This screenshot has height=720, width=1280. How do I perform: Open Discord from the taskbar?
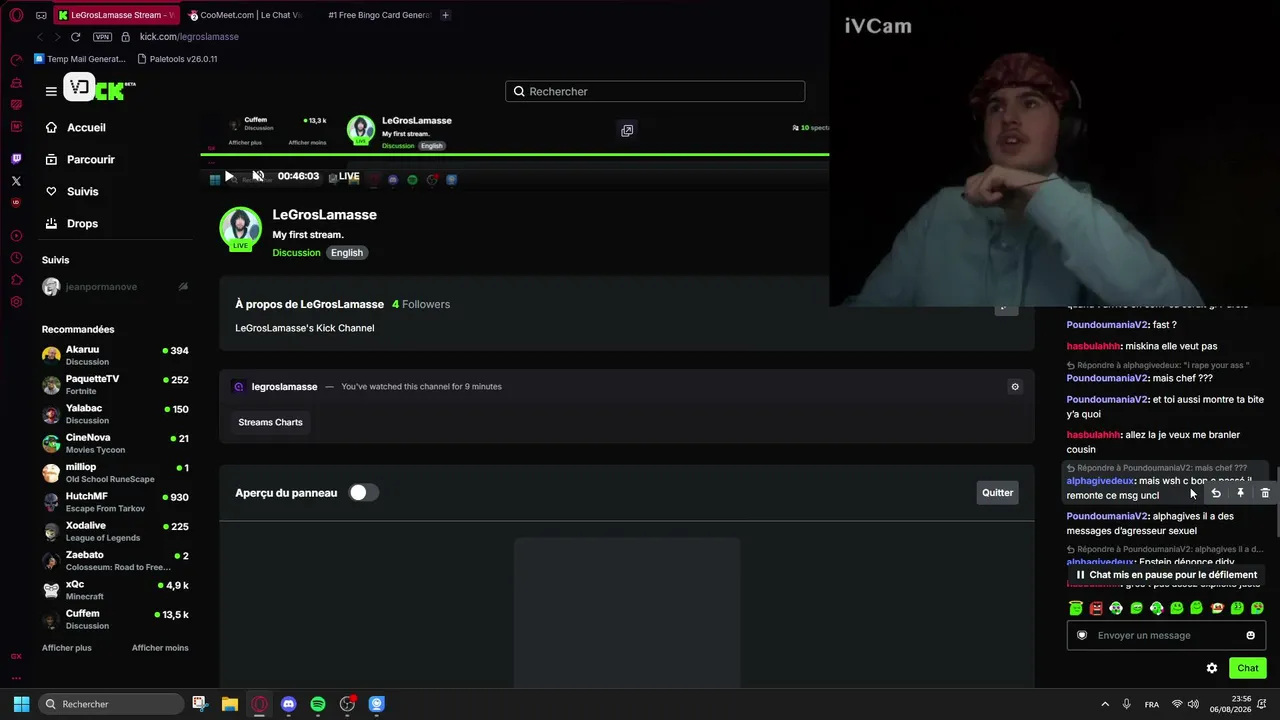pyautogui.click(x=289, y=704)
